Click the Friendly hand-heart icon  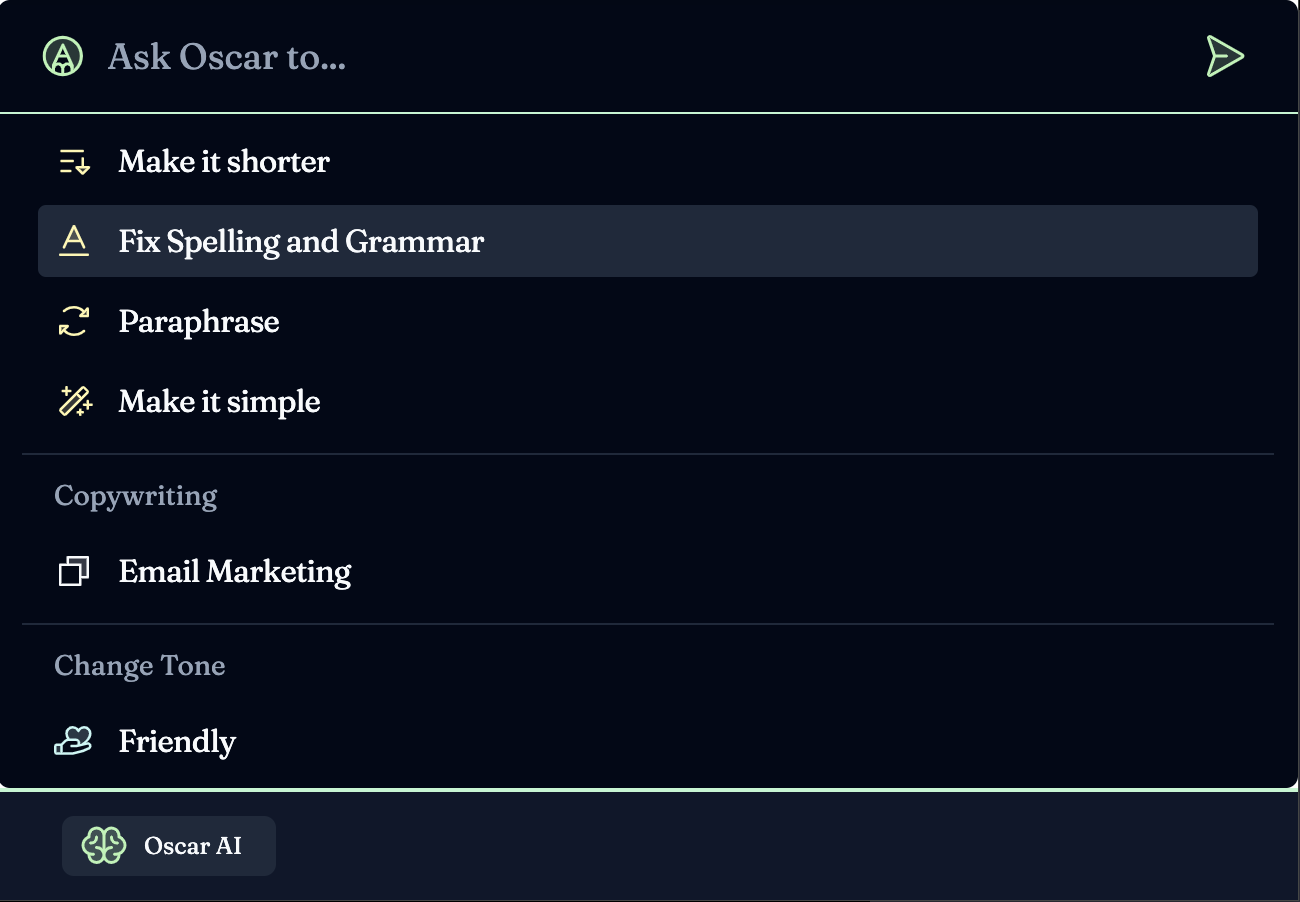pyautogui.click(x=74, y=741)
